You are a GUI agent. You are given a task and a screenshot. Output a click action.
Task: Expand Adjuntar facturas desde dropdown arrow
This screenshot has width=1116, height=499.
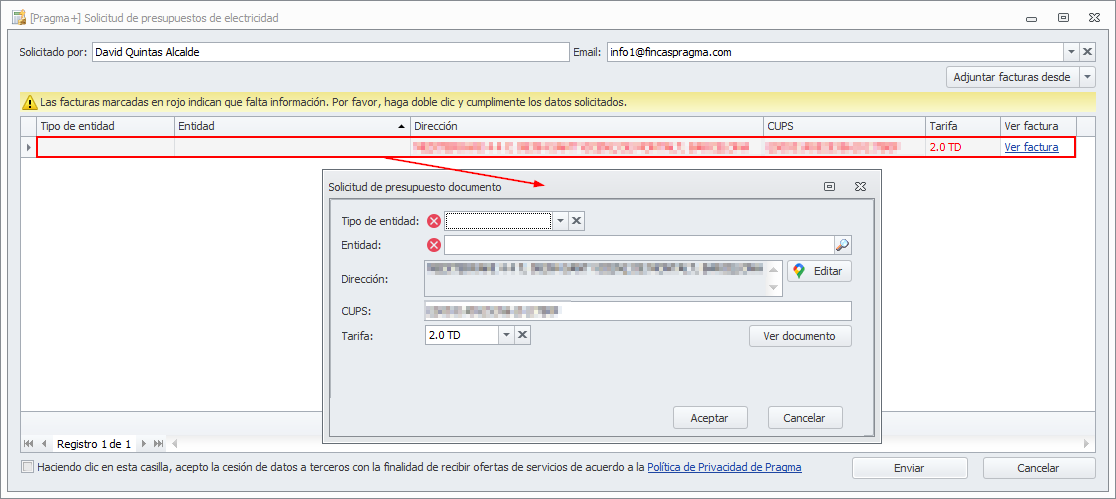coord(1087,77)
